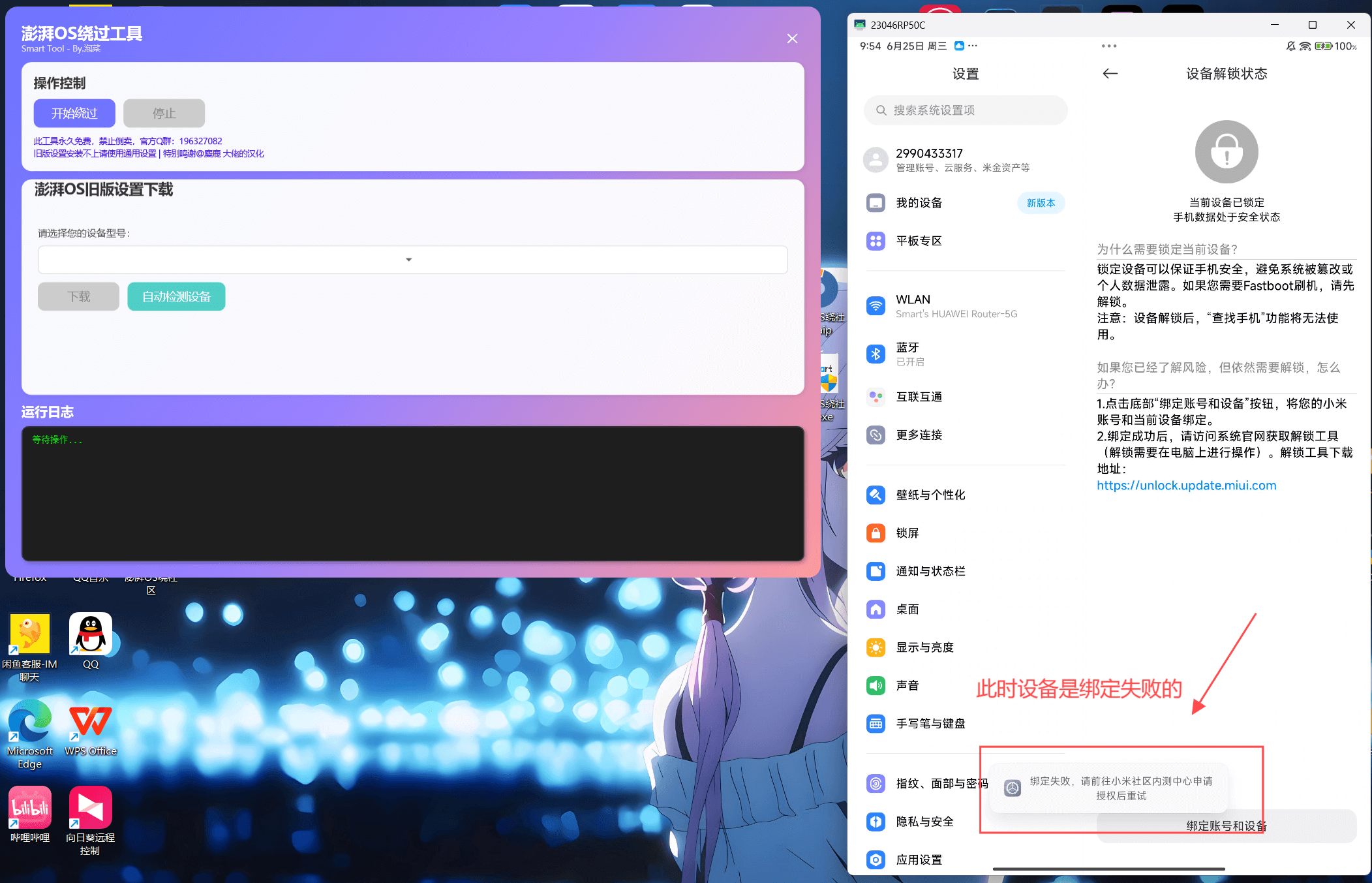This screenshot has height=883, width=1372.
Task: Open the lock screen settings icon
Action: (876, 533)
